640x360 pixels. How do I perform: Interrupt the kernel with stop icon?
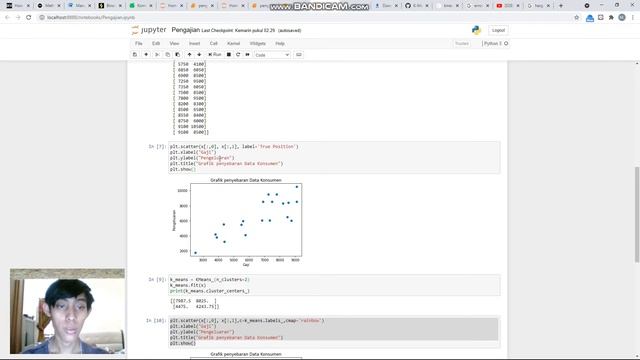coord(229,55)
